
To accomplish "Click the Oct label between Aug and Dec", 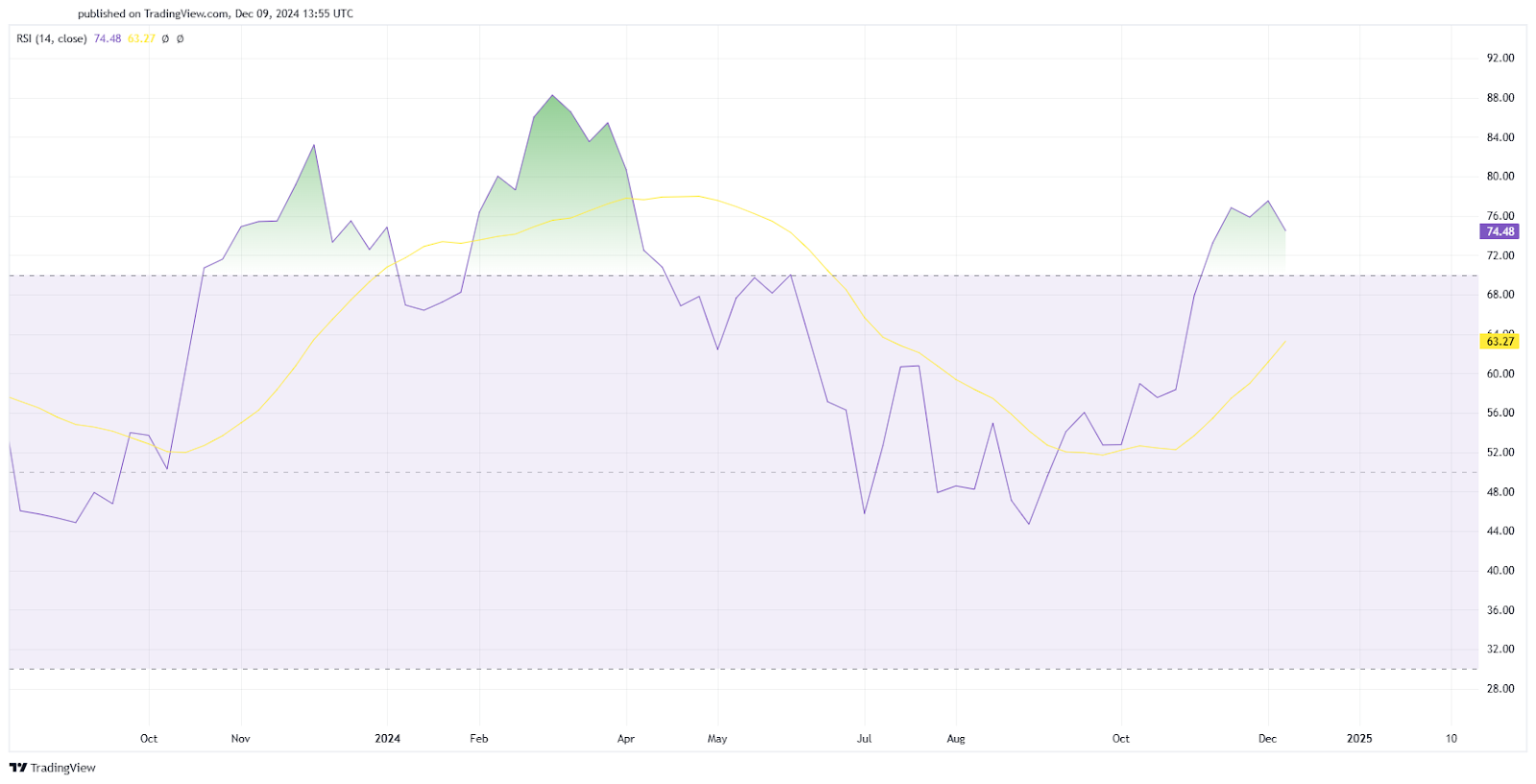I will coord(1120,739).
